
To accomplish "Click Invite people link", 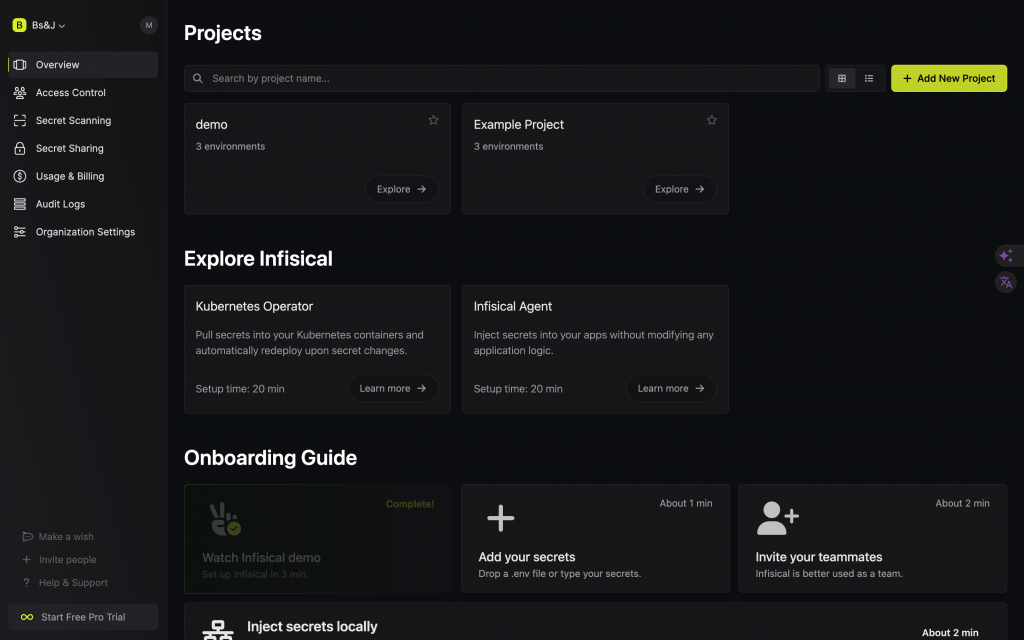I will [67, 560].
